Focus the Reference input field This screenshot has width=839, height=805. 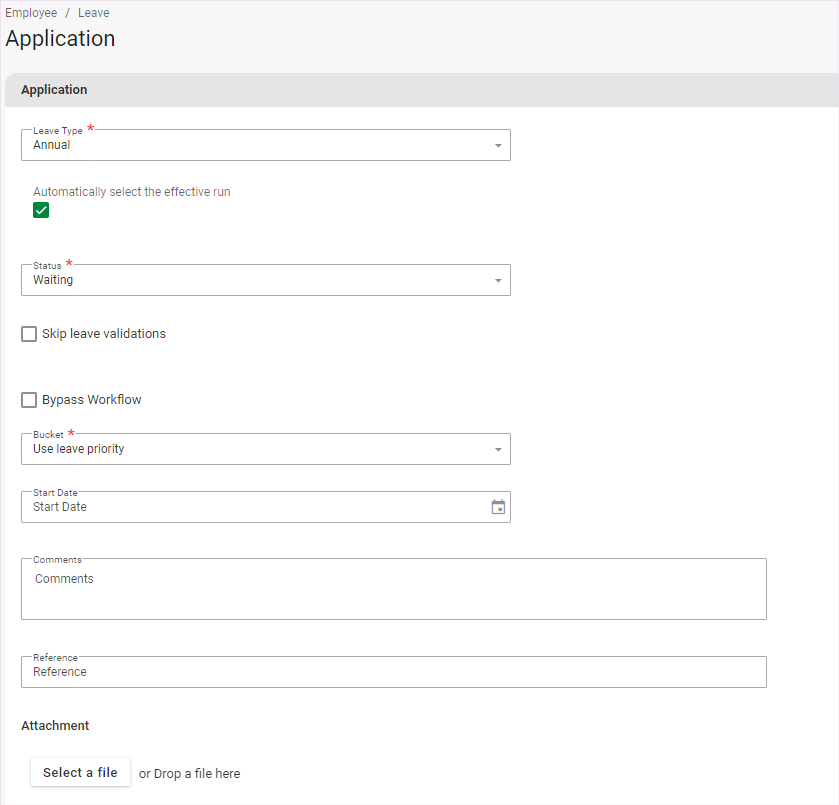pos(393,672)
